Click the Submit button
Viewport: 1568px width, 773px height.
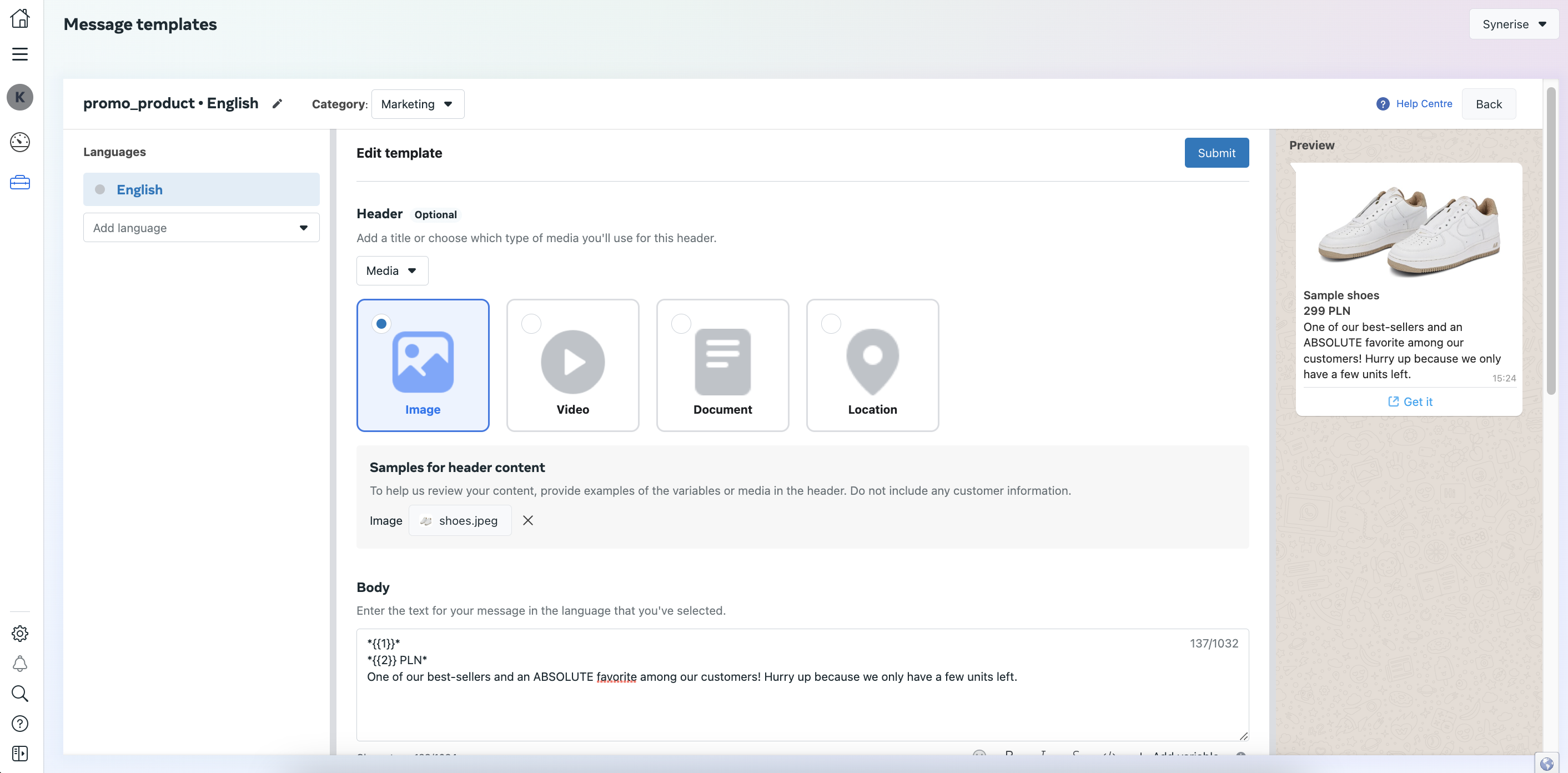point(1215,153)
